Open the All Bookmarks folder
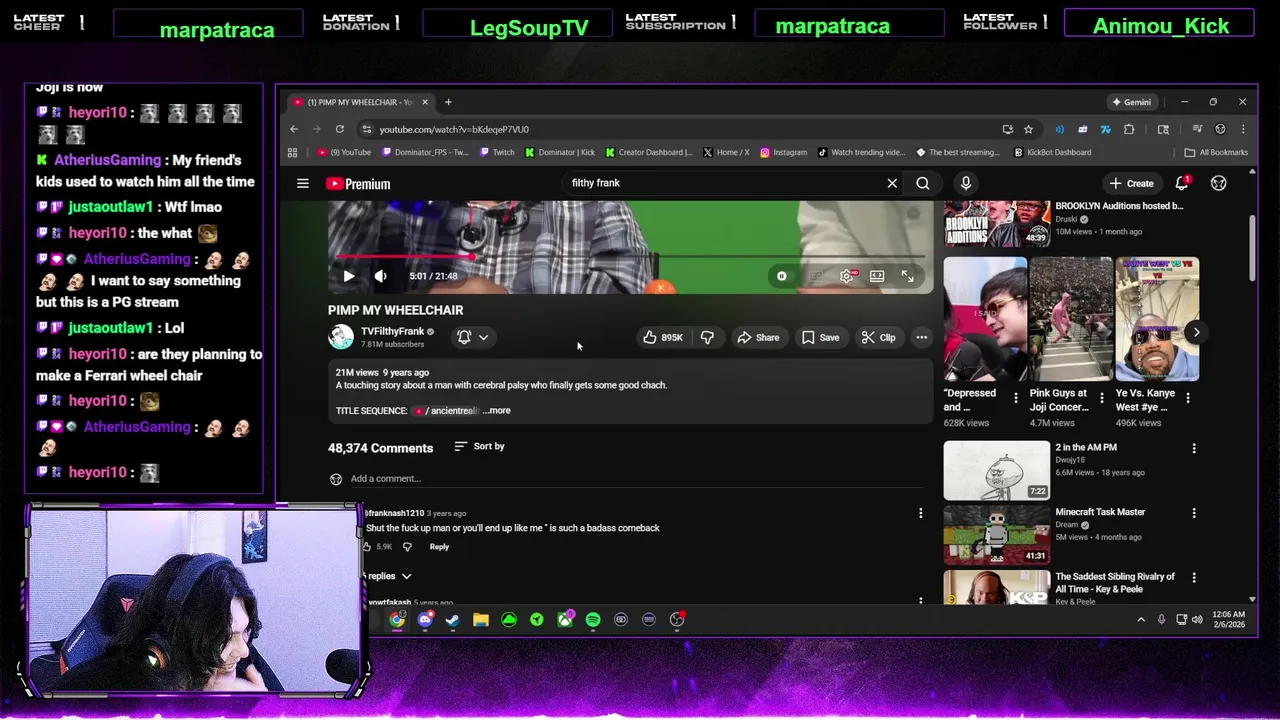The height and width of the screenshot is (720, 1280). (1216, 153)
